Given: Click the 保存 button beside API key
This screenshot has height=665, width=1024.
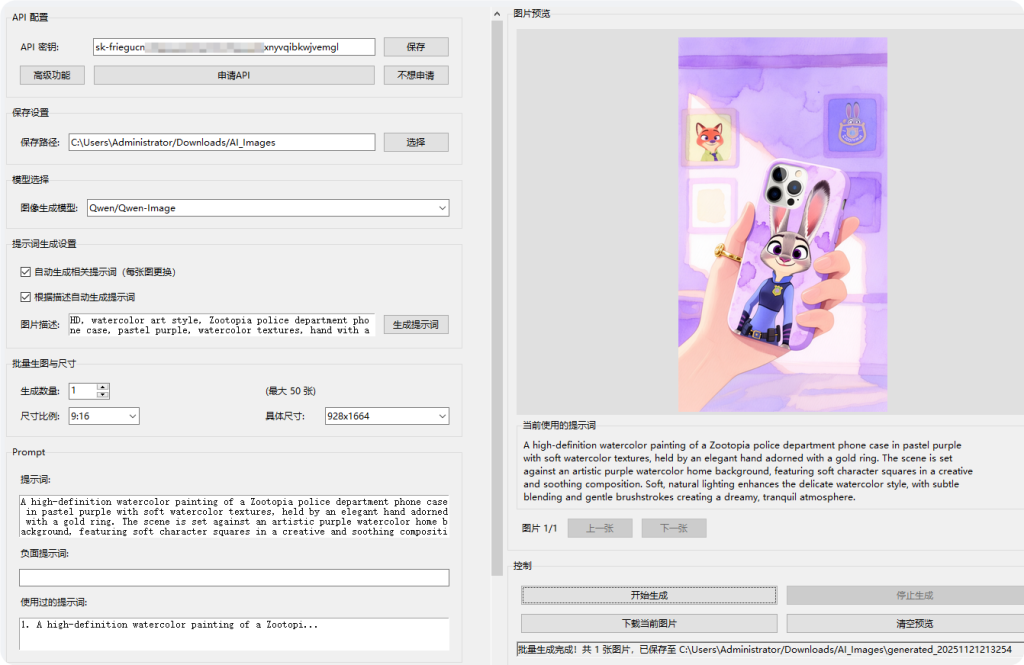Looking at the screenshot, I should tap(416, 47).
